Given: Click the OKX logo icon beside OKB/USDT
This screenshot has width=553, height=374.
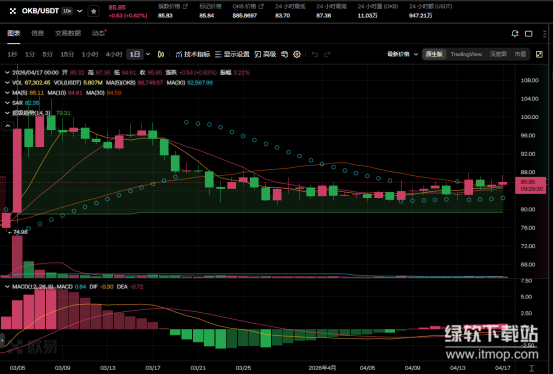Looking at the screenshot, I should [13, 11].
